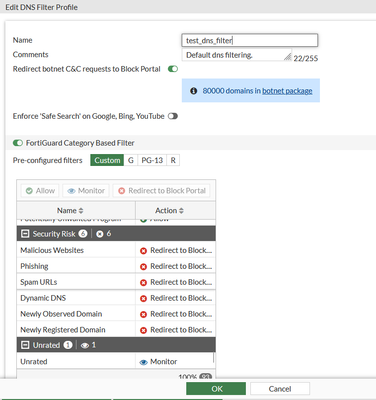This screenshot has width=376, height=400.
Task: Click block icon for Newly Registered Domain
Action: pos(143,330)
